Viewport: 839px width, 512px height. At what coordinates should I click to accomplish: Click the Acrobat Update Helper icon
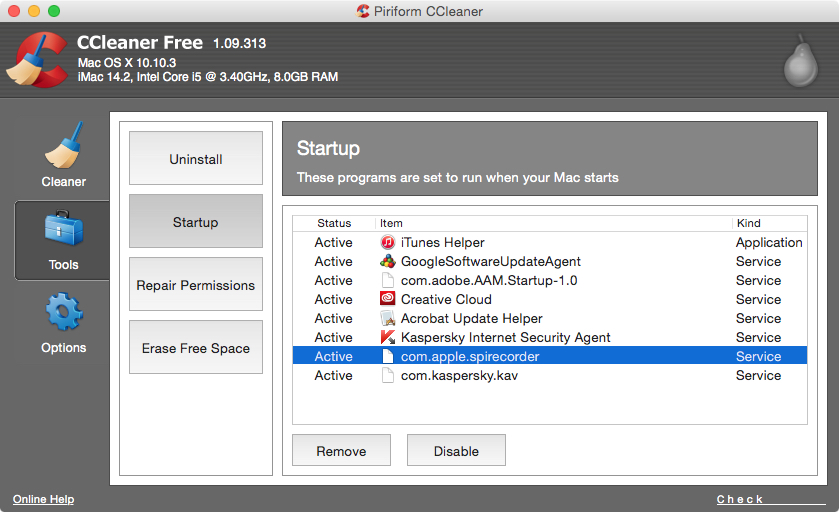pos(387,318)
